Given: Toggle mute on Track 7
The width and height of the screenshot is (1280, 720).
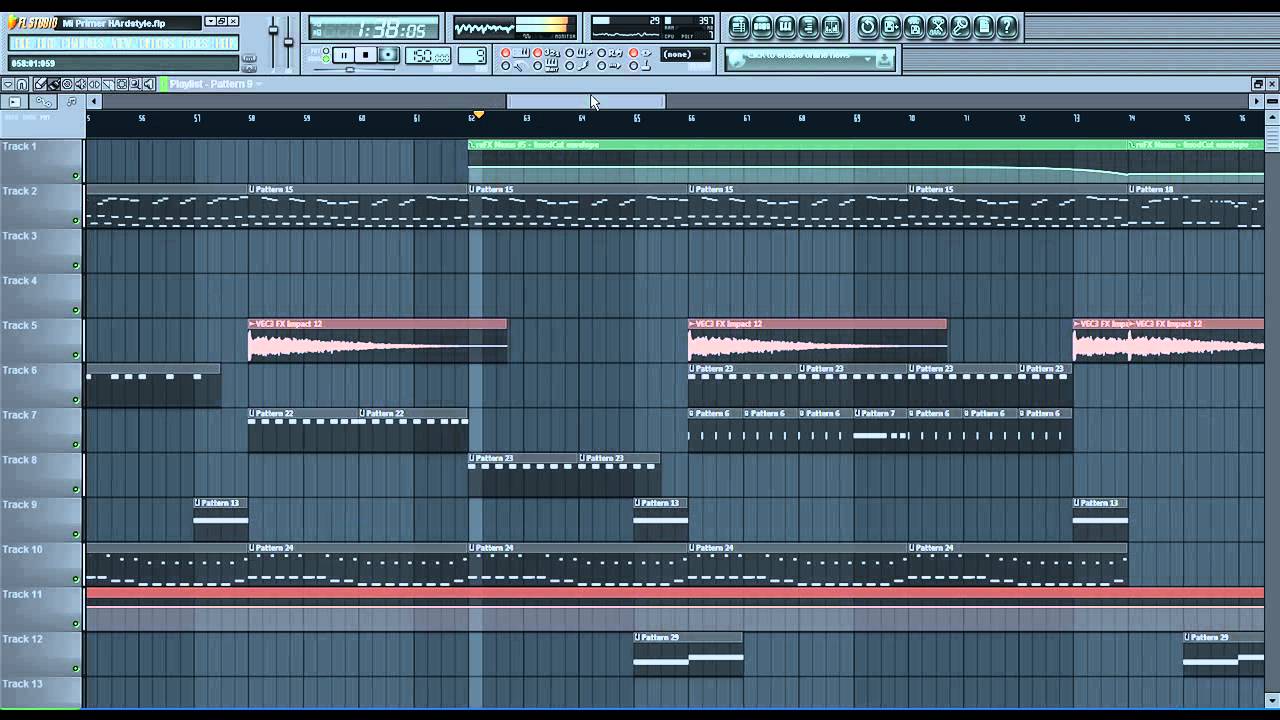Looking at the screenshot, I should pos(76,445).
